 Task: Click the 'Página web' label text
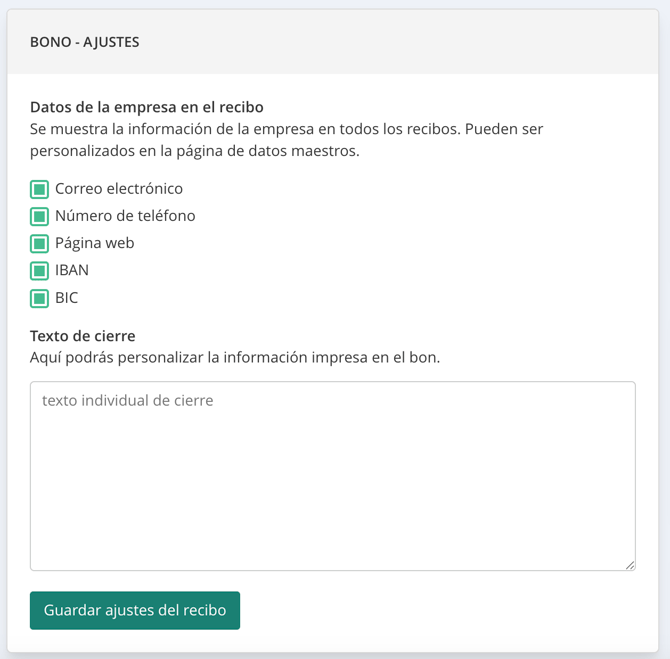click(x=94, y=243)
